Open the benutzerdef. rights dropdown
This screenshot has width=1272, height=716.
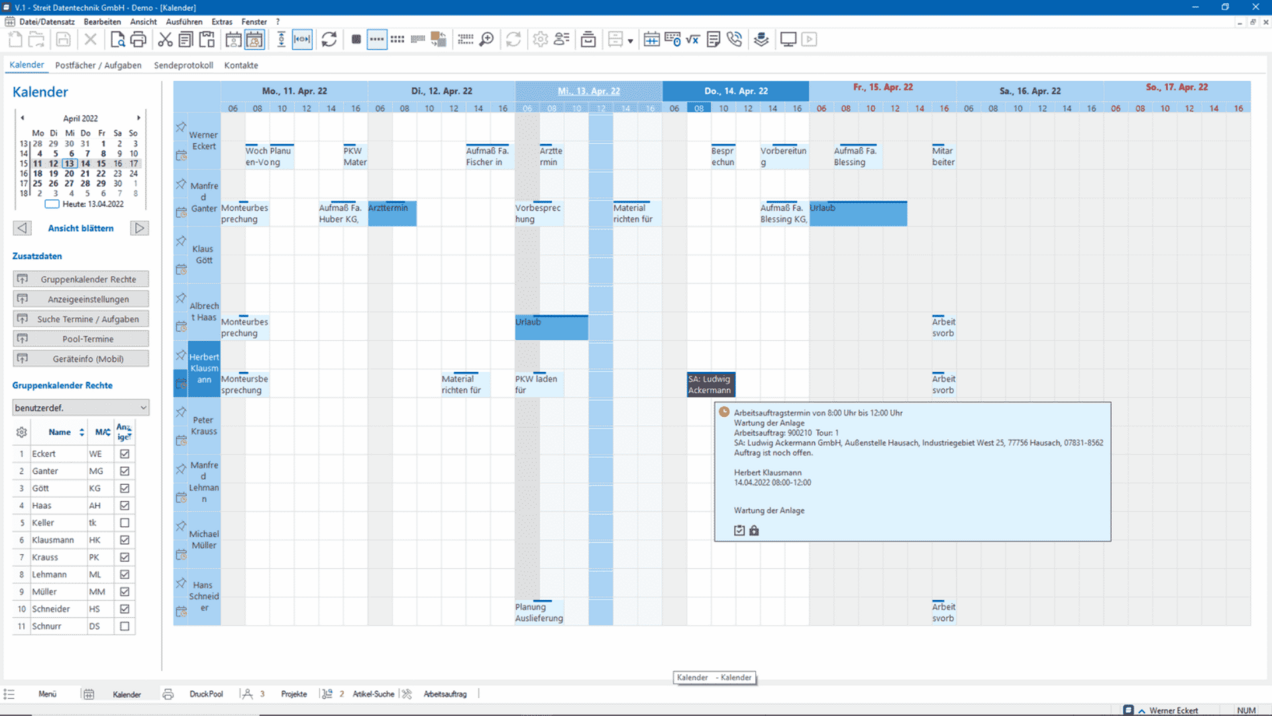pyautogui.click(x=81, y=408)
